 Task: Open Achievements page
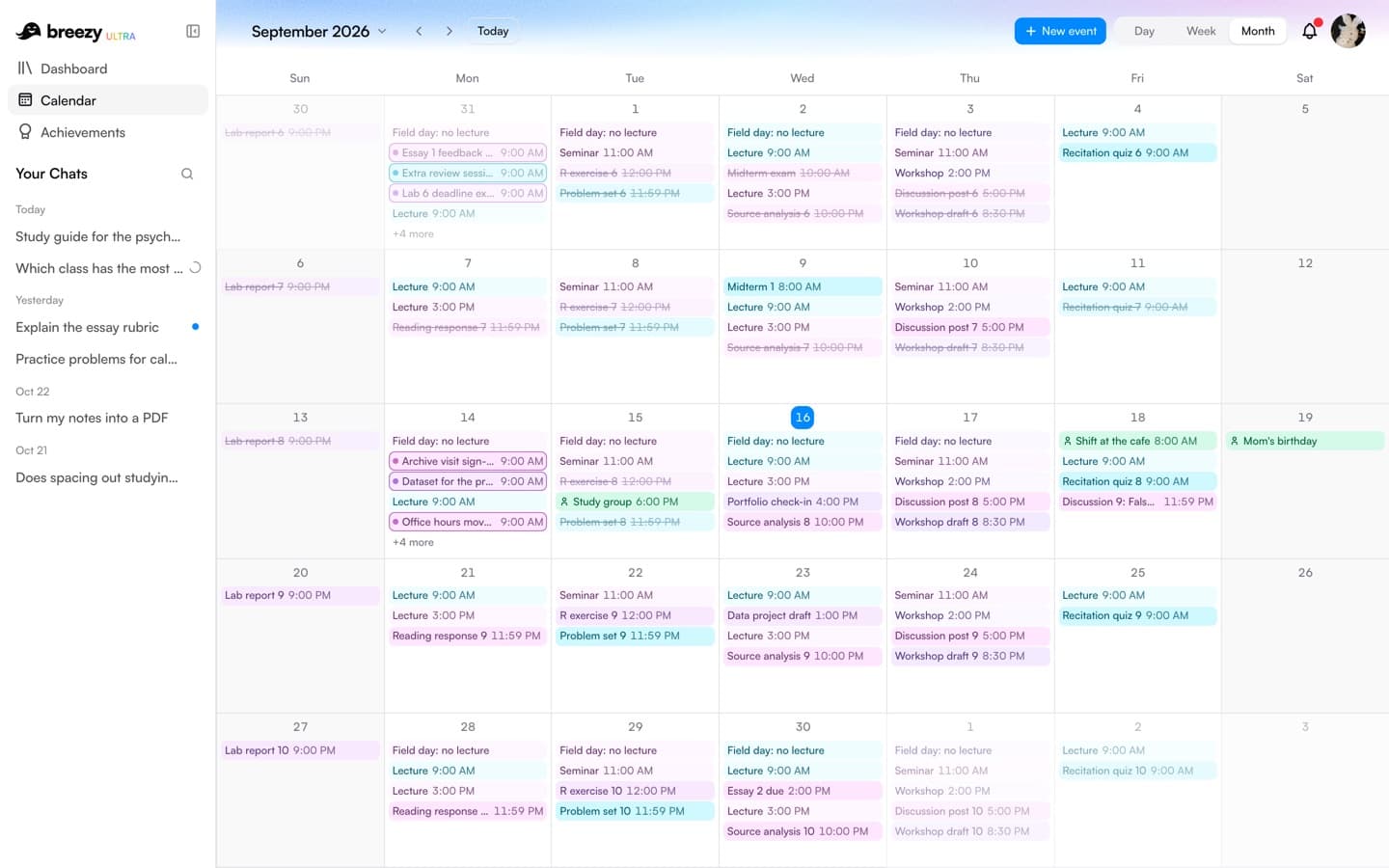pyautogui.click(x=108, y=132)
